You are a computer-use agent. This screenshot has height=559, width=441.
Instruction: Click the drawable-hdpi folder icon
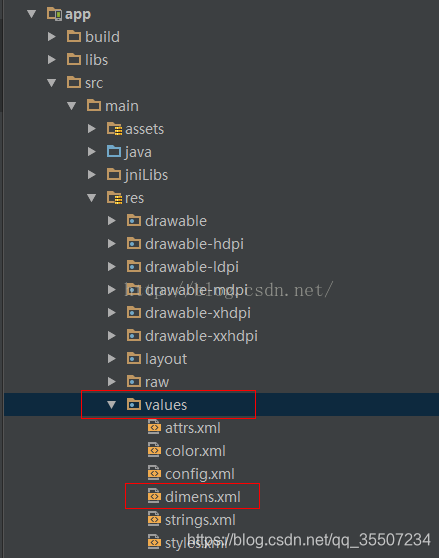coord(134,243)
